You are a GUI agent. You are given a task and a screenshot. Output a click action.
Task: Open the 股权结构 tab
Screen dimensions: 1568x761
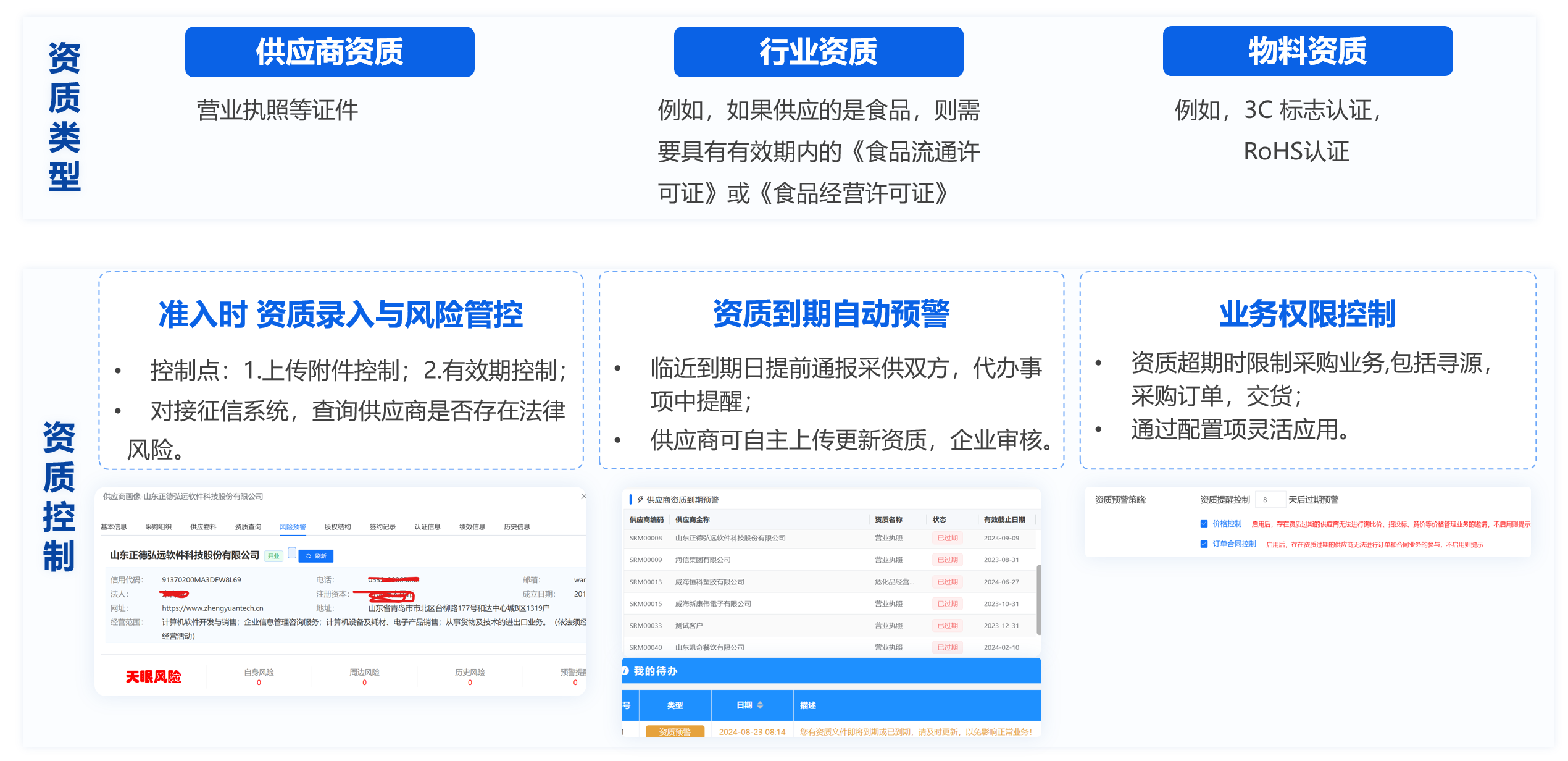tap(337, 527)
